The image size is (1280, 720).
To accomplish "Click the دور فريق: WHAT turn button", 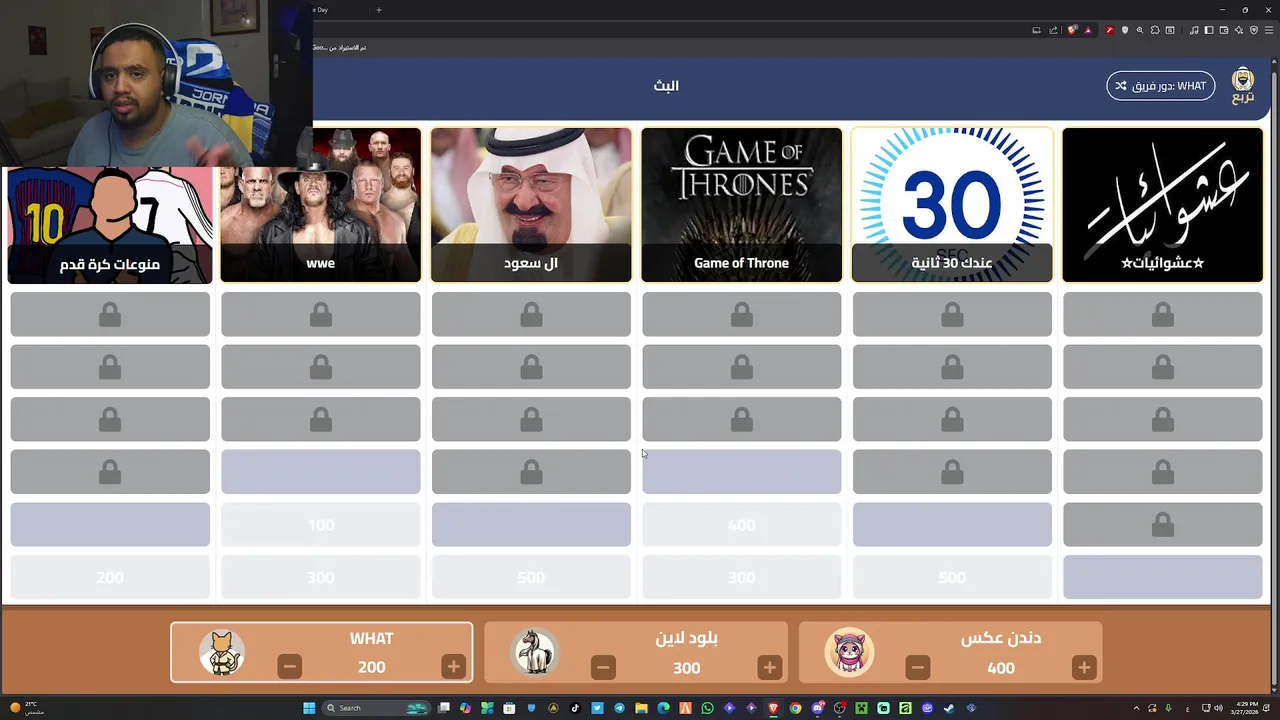I will coord(1161,86).
